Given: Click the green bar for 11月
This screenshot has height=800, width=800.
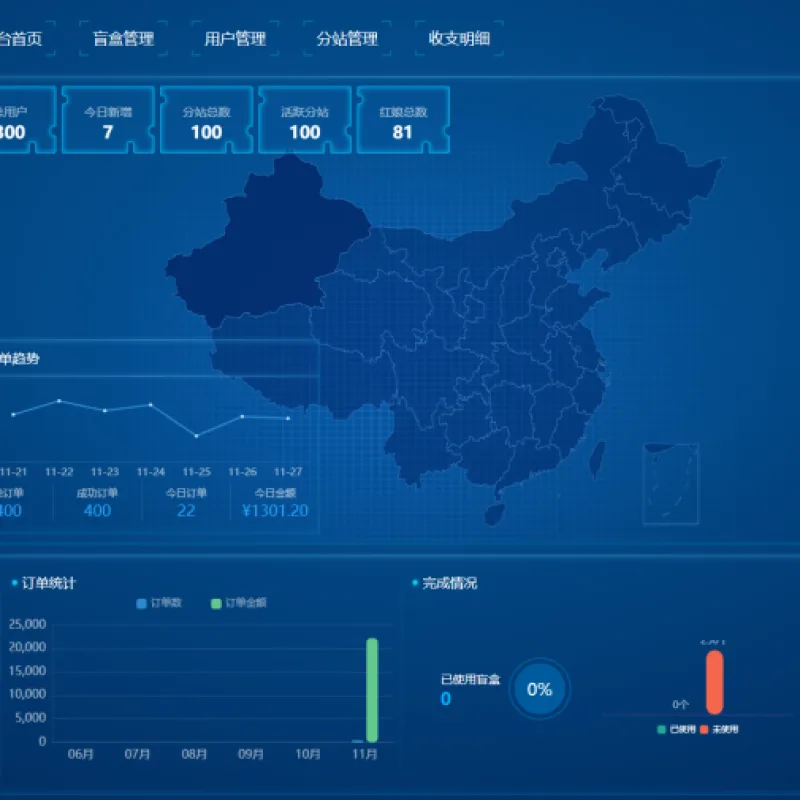Looking at the screenshot, I should click(372, 690).
